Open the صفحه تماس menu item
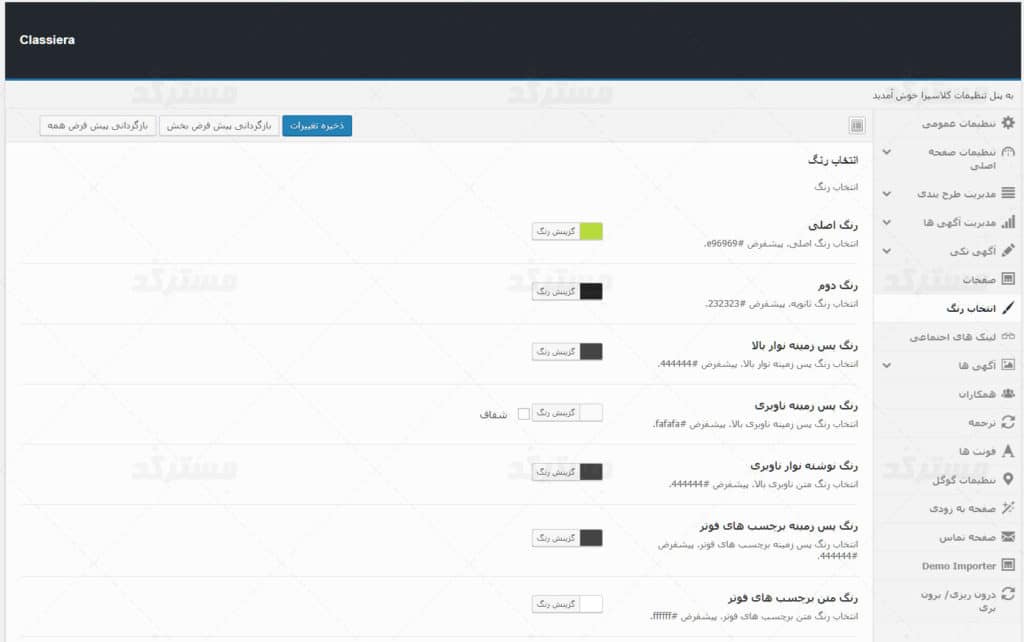Image resolution: width=1024 pixels, height=642 pixels. (x=948, y=537)
